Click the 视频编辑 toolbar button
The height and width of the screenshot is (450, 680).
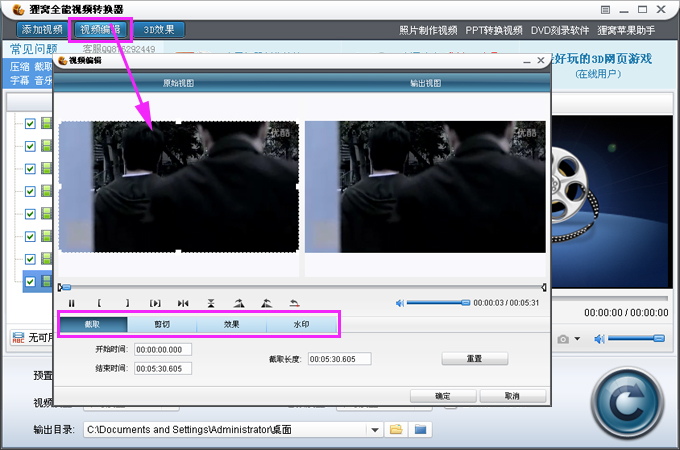tap(100, 29)
